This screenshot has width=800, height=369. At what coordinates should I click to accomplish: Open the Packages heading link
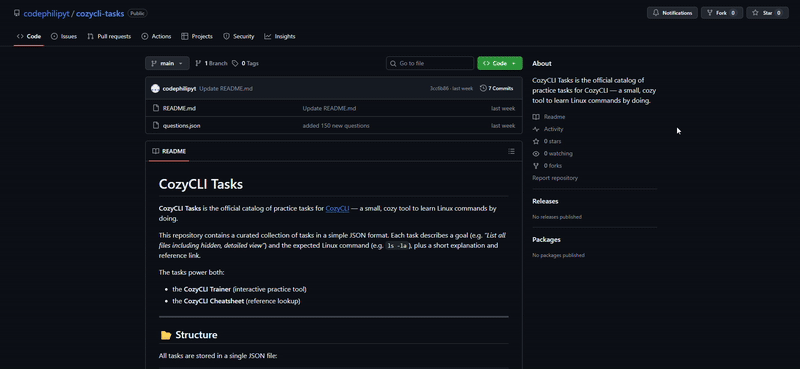pos(546,239)
